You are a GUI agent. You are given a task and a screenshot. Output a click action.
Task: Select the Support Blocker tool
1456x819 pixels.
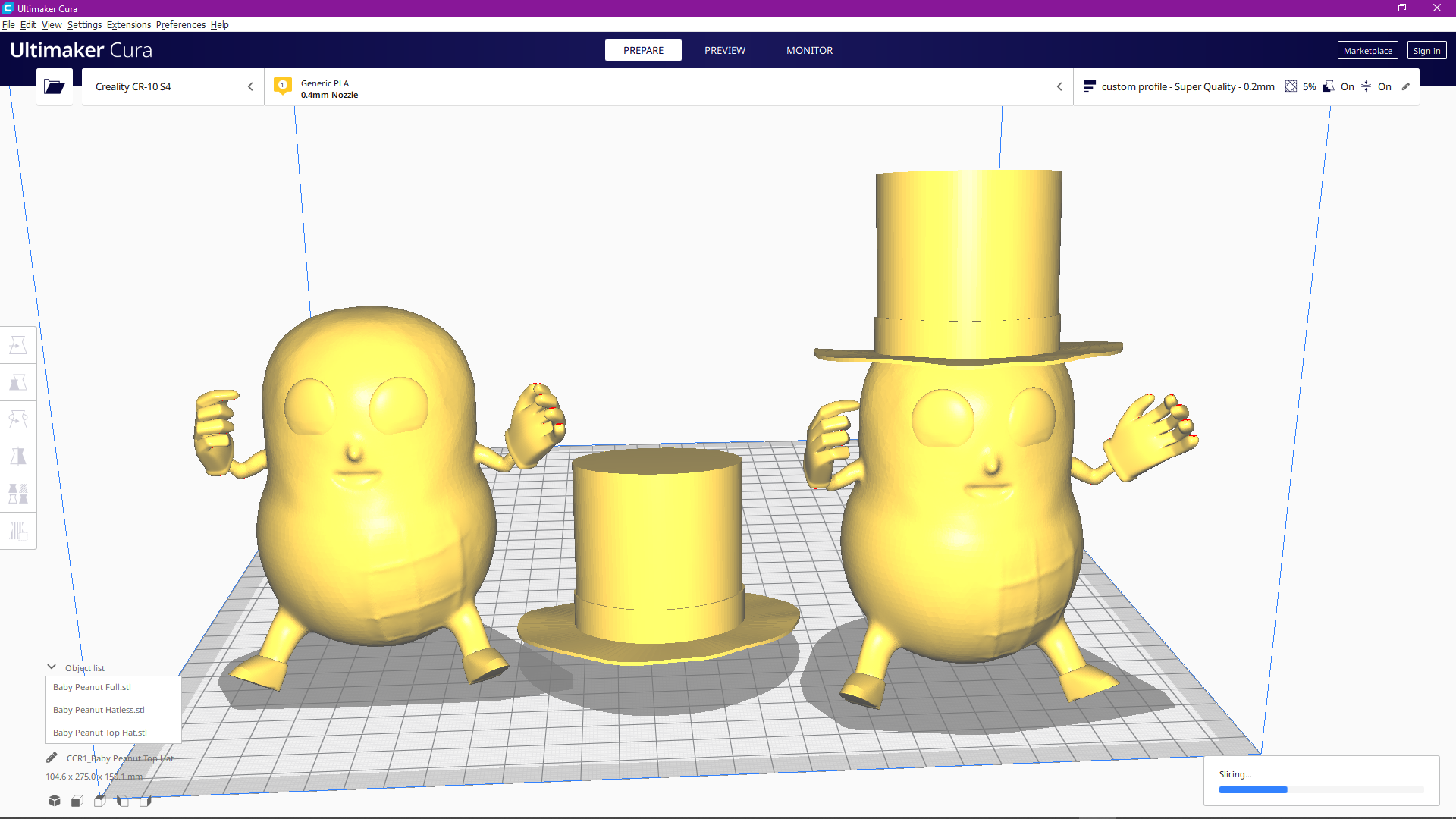(18, 531)
